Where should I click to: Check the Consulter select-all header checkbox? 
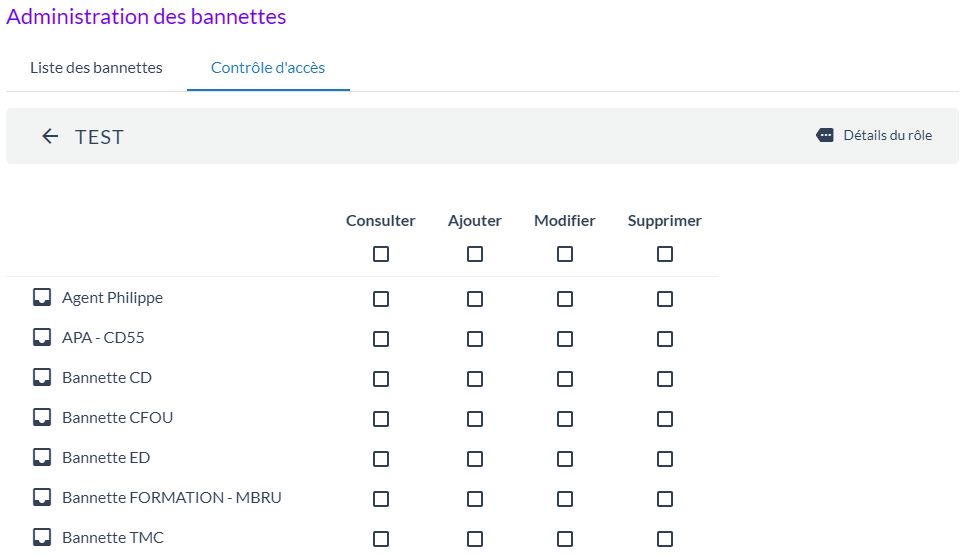381,254
